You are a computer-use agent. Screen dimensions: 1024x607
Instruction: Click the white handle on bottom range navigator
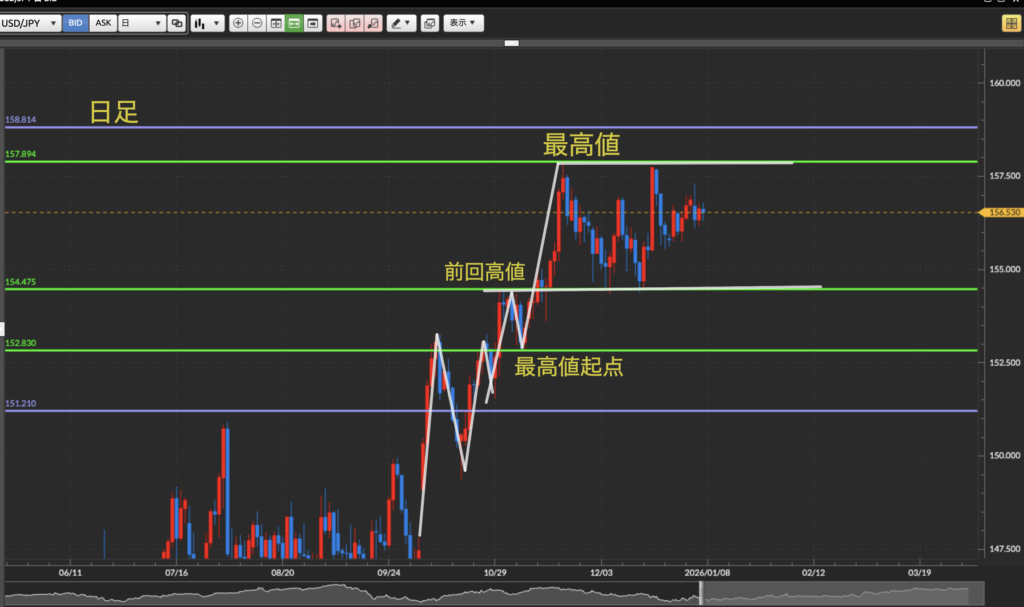tap(700, 592)
